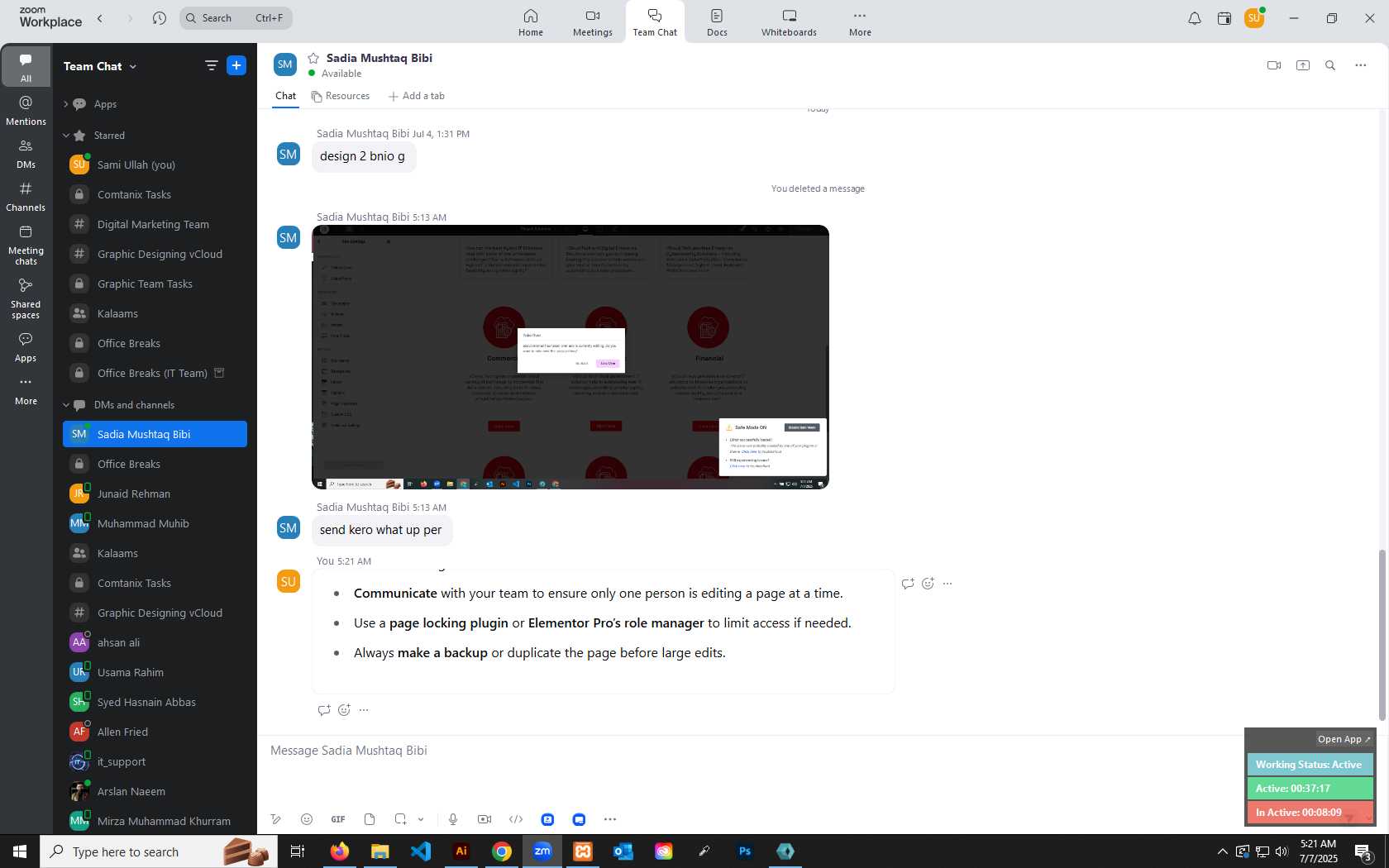This screenshot has width=1389, height=868.
Task: Open Muhammad Muhib chat
Action: [x=155, y=523]
